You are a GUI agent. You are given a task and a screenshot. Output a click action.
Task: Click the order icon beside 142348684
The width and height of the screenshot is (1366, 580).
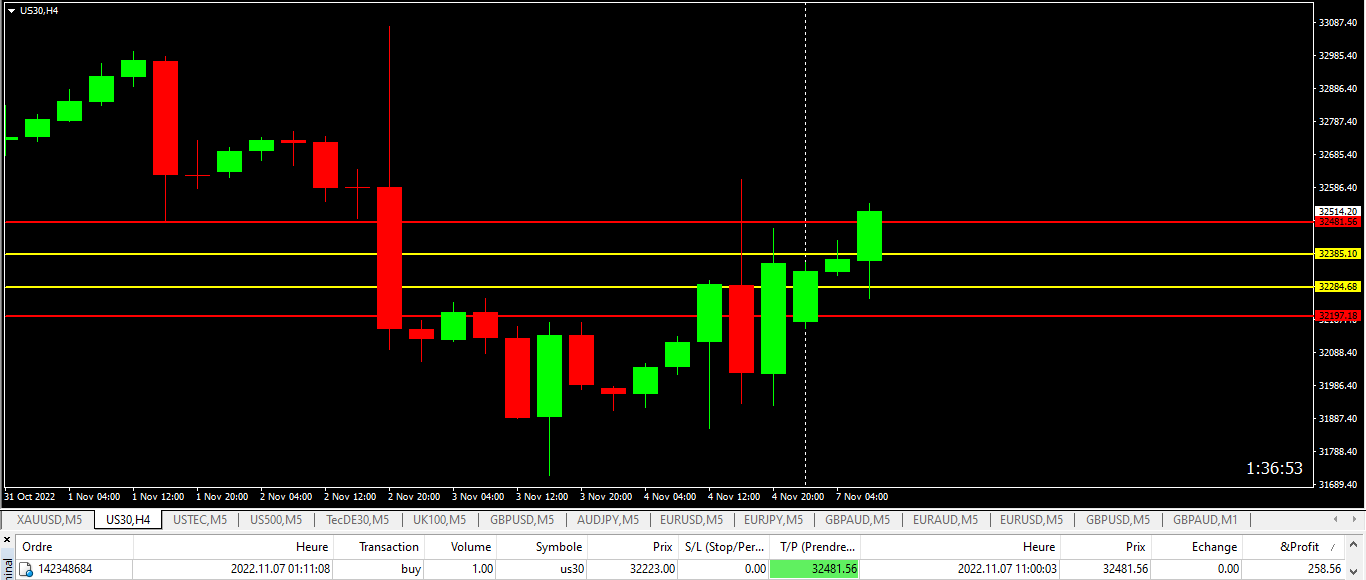coord(27,569)
